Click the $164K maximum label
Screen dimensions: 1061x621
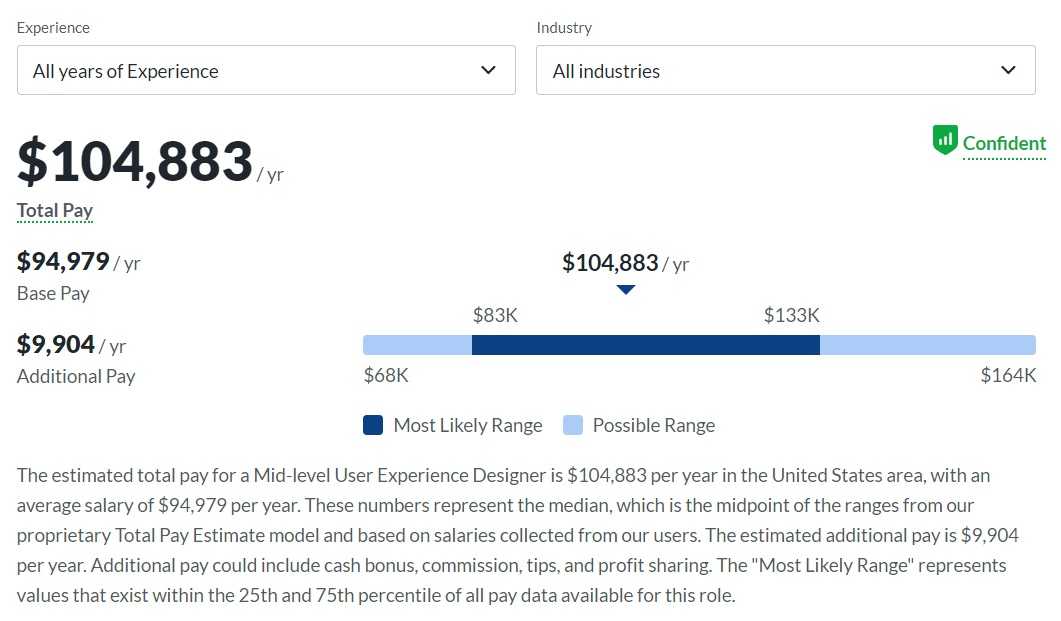1008,376
